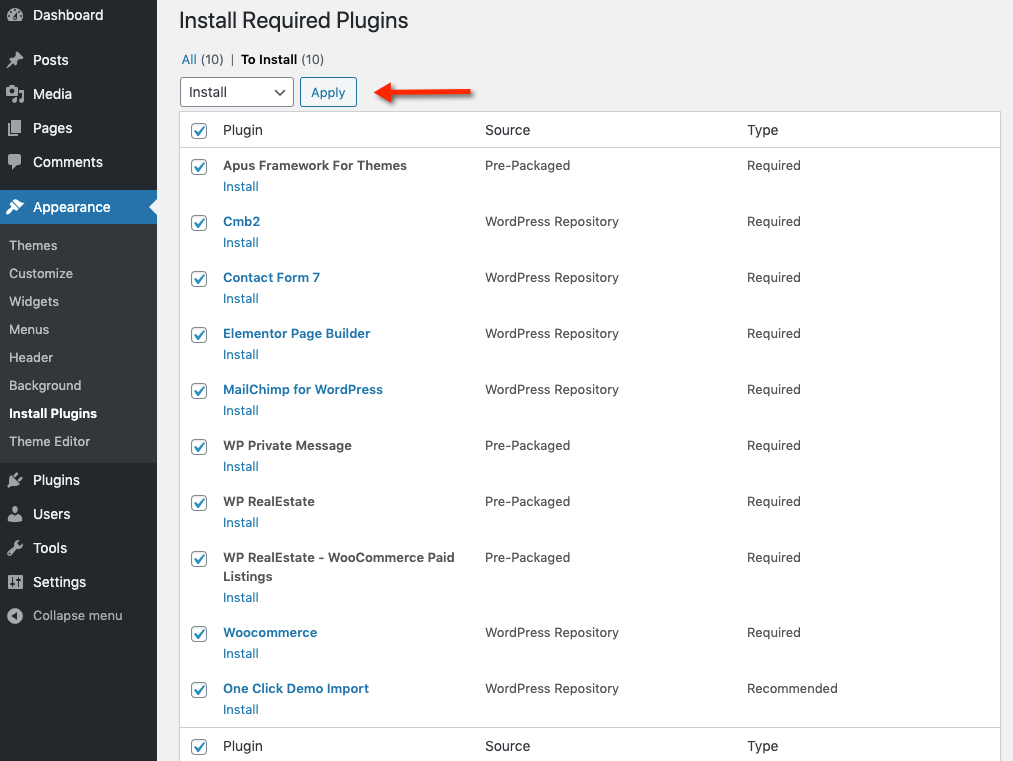This screenshot has width=1013, height=761.
Task: Uncheck the Woocommerce plugin checkbox
Action: coord(199,634)
